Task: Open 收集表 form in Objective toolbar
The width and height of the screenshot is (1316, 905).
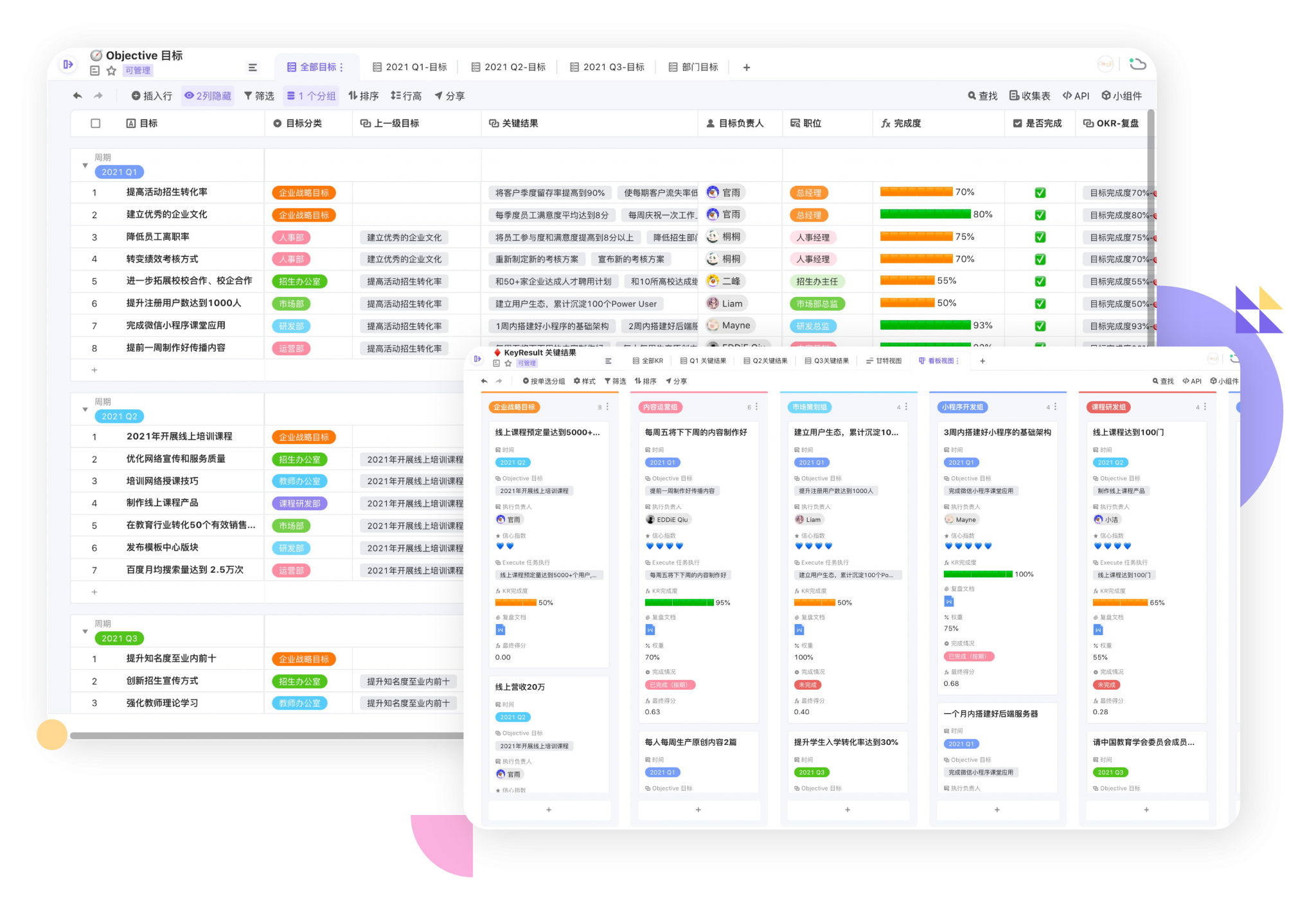Action: pyautogui.click(x=1030, y=96)
